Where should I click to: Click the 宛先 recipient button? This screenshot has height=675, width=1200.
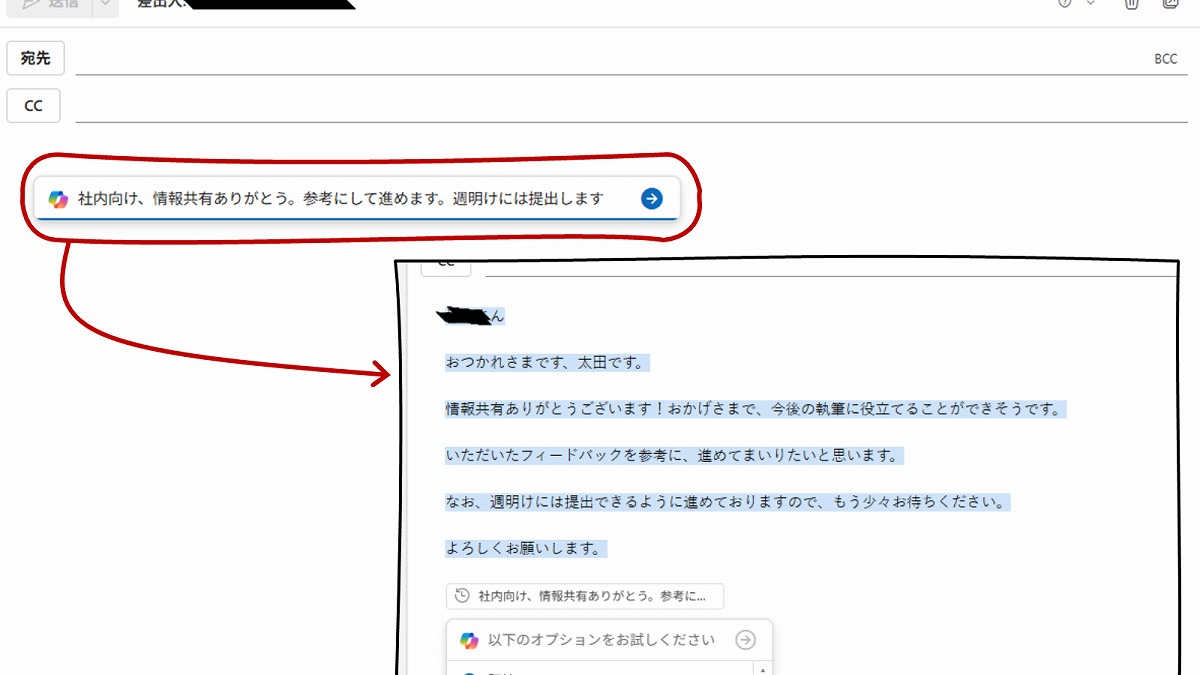click(35, 58)
